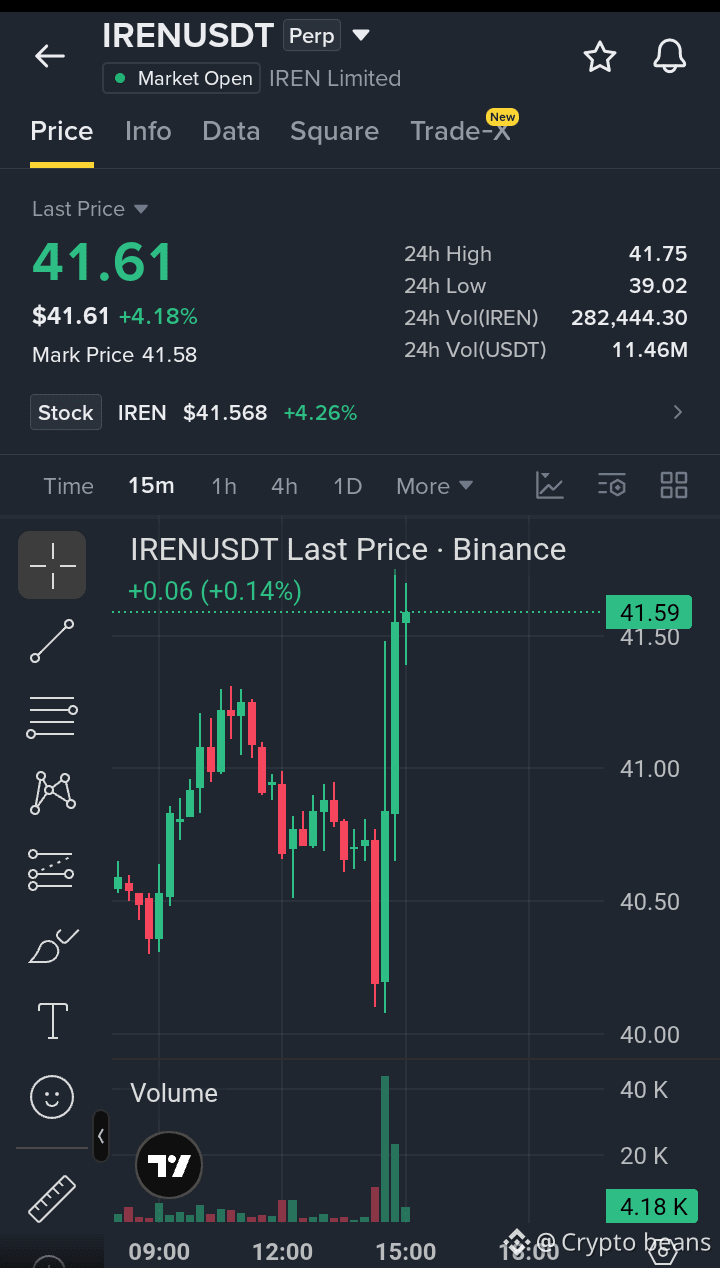Tap the large 41.61 last price
This screenshot has height=1268, width=720.
[x=103, y=262]
